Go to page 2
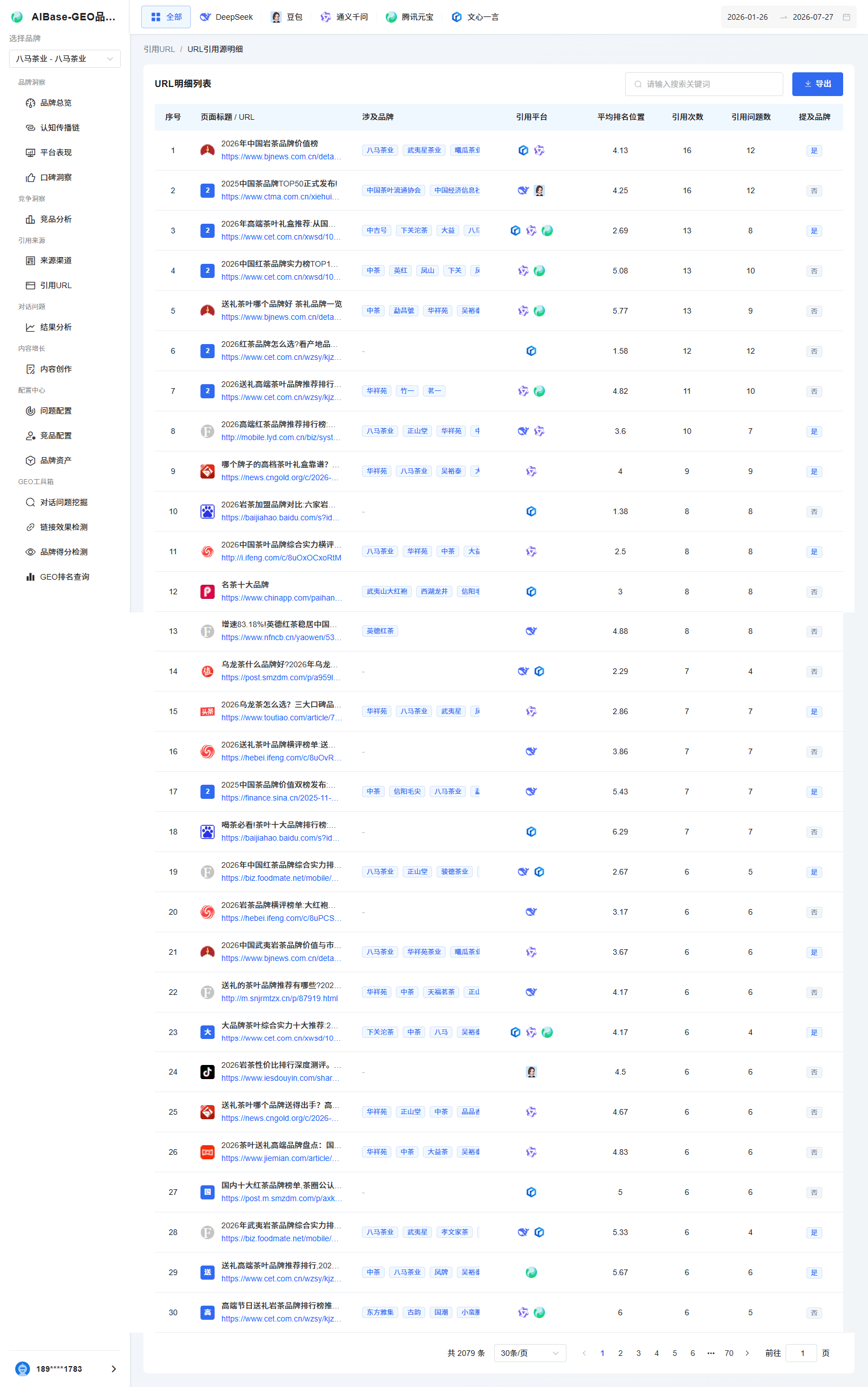This screenshot has width=868, height=1387. 620,1353
